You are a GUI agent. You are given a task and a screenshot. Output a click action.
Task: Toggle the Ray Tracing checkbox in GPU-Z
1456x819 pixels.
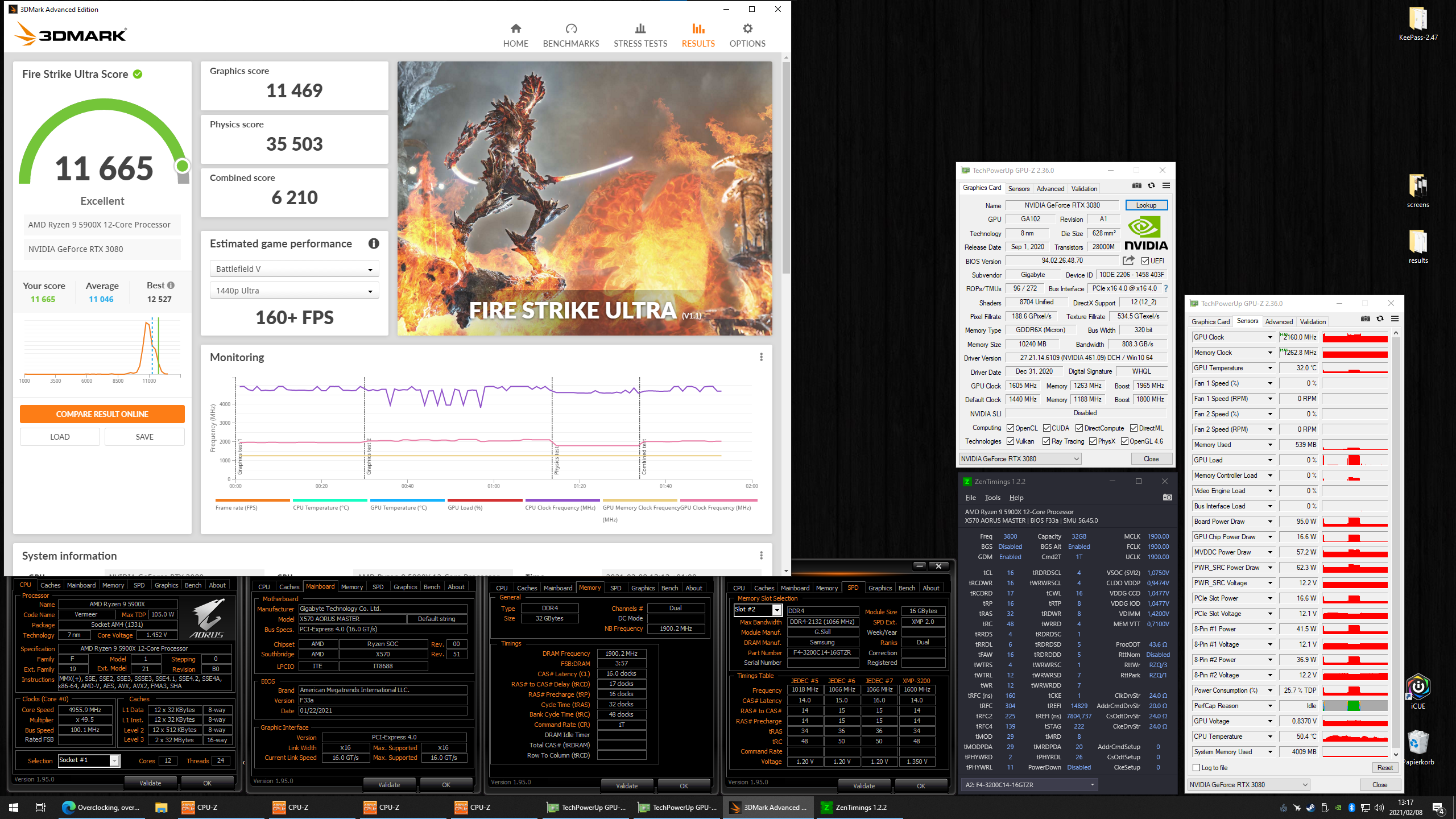pyautogui.click(x=1046, y=441)
